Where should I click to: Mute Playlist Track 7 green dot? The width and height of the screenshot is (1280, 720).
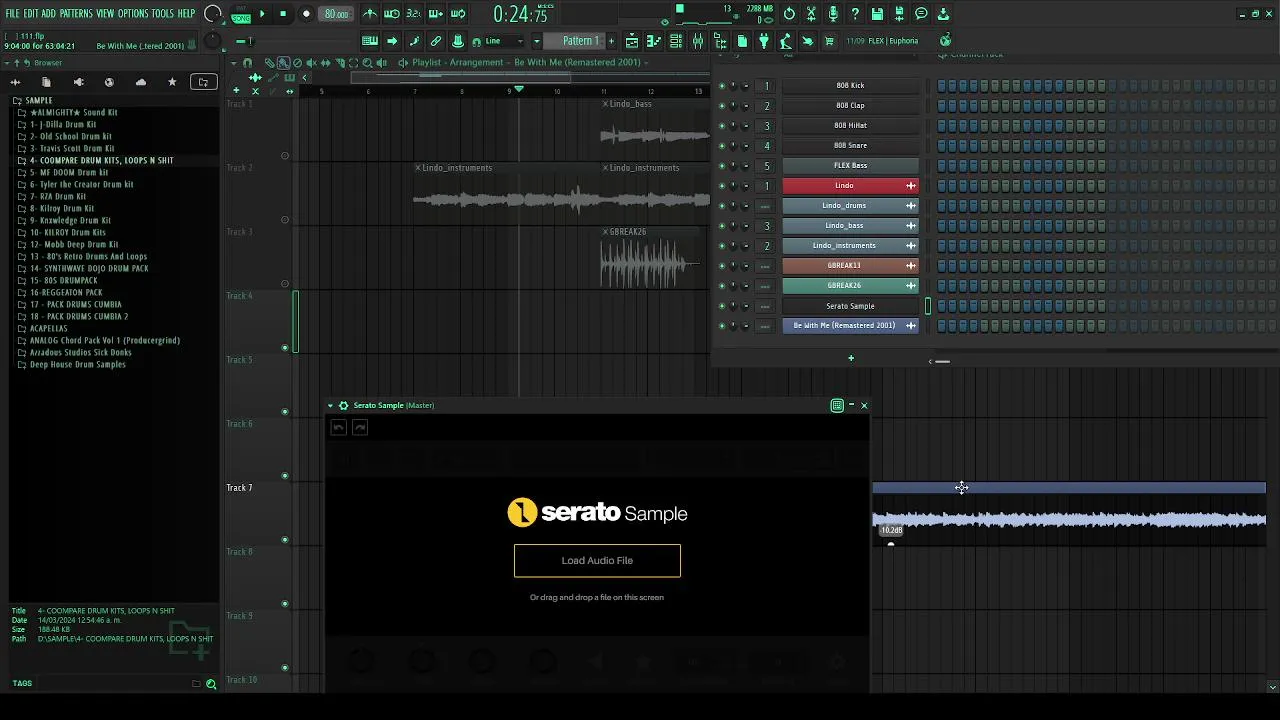[x=285, y=540]
